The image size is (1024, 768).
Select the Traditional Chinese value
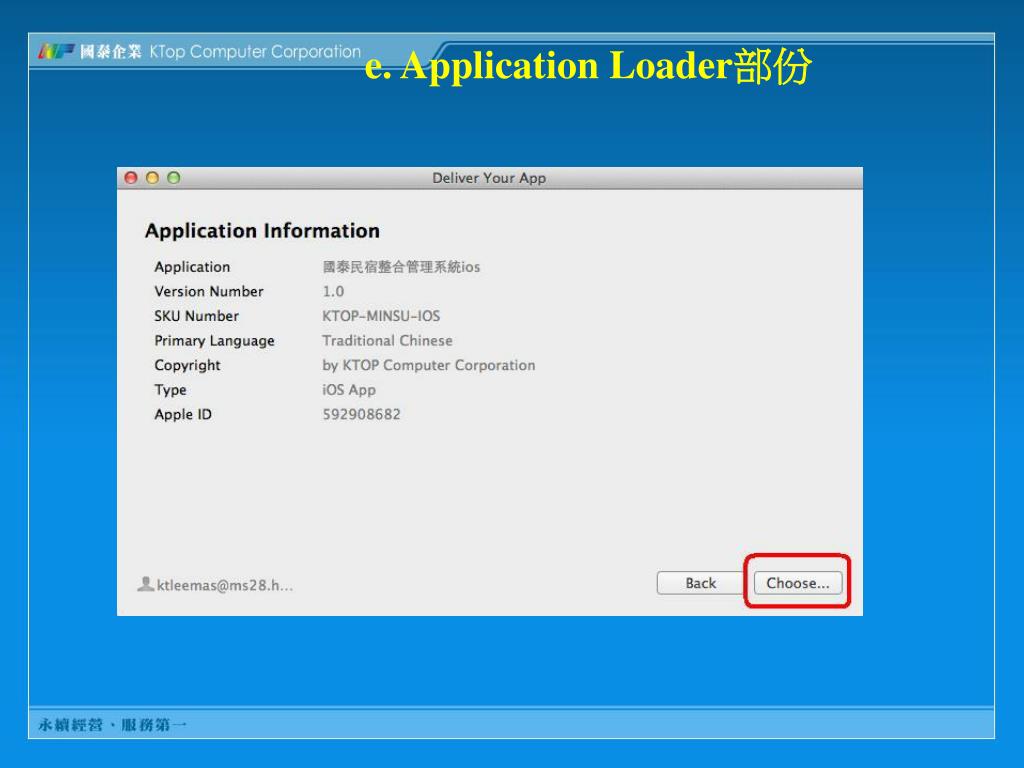387,340
